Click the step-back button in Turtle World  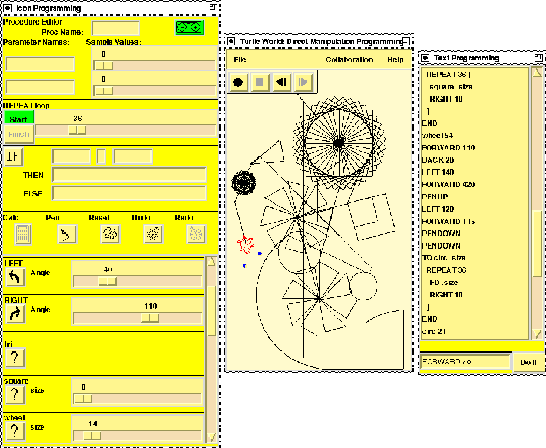(281, 82)
